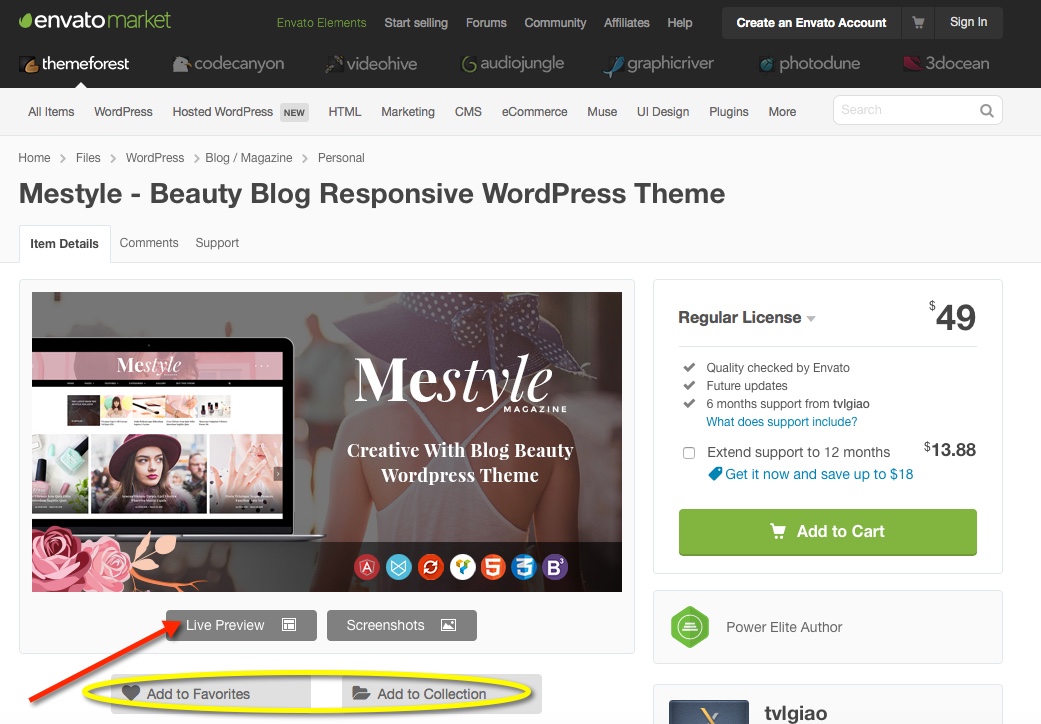Go to Blog / Magazine breadcrumb

click(248, 158)
